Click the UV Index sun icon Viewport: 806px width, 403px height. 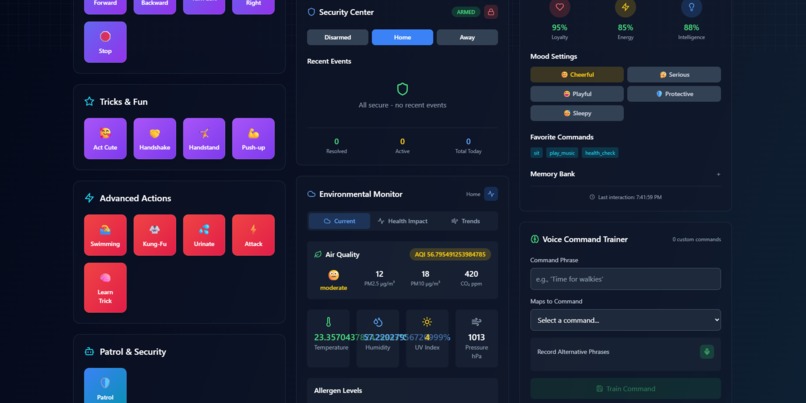tap(427, 322)
